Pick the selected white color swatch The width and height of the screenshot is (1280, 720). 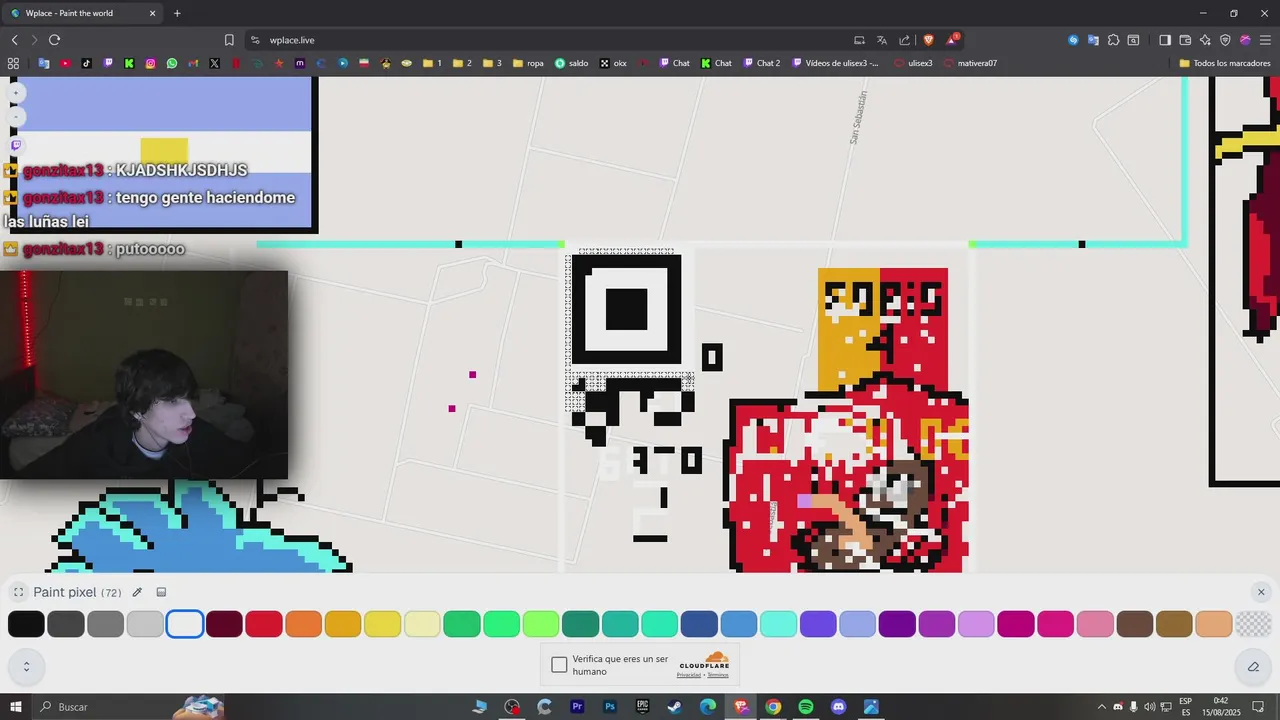pos(185,624)
